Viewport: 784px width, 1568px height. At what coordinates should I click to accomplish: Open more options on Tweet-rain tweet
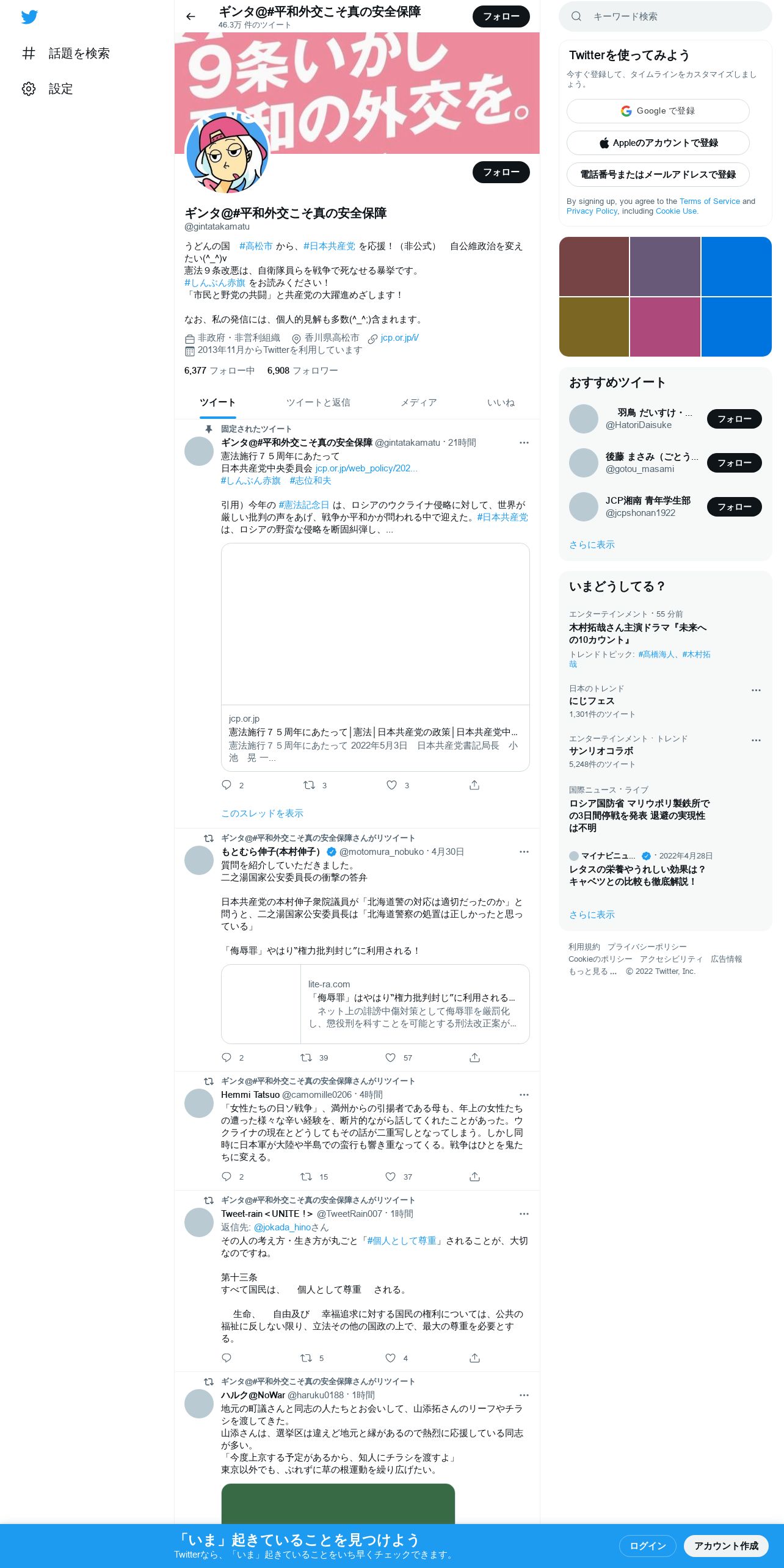524,1214
